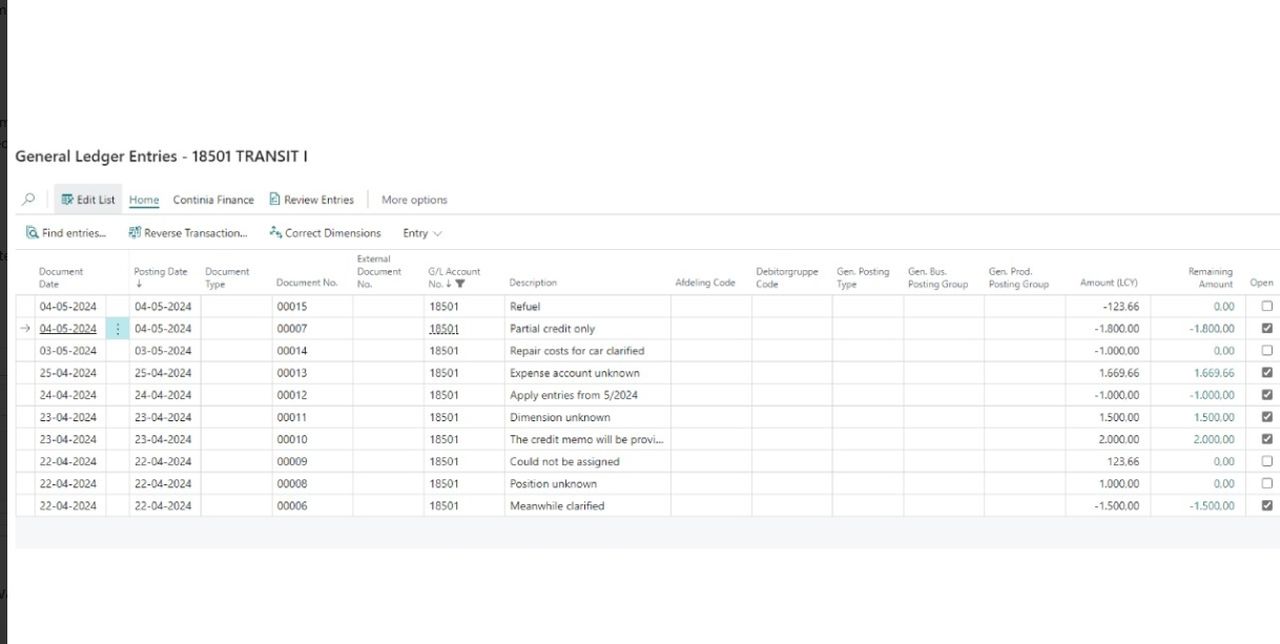
Task: Expand More options in the action bar
Action: tap(414, 200)
